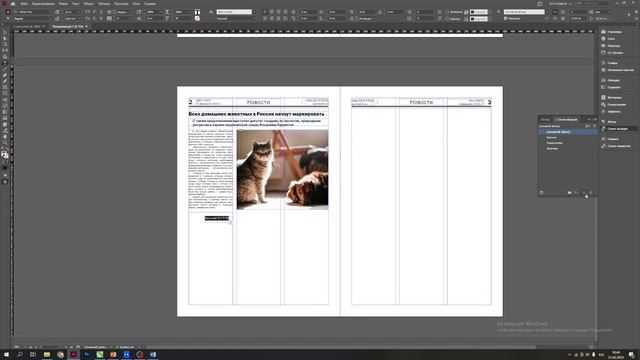Viewport: 640px width, 360px height.
Task: Open the font style dropdown
Action: (x=51, y=18)
